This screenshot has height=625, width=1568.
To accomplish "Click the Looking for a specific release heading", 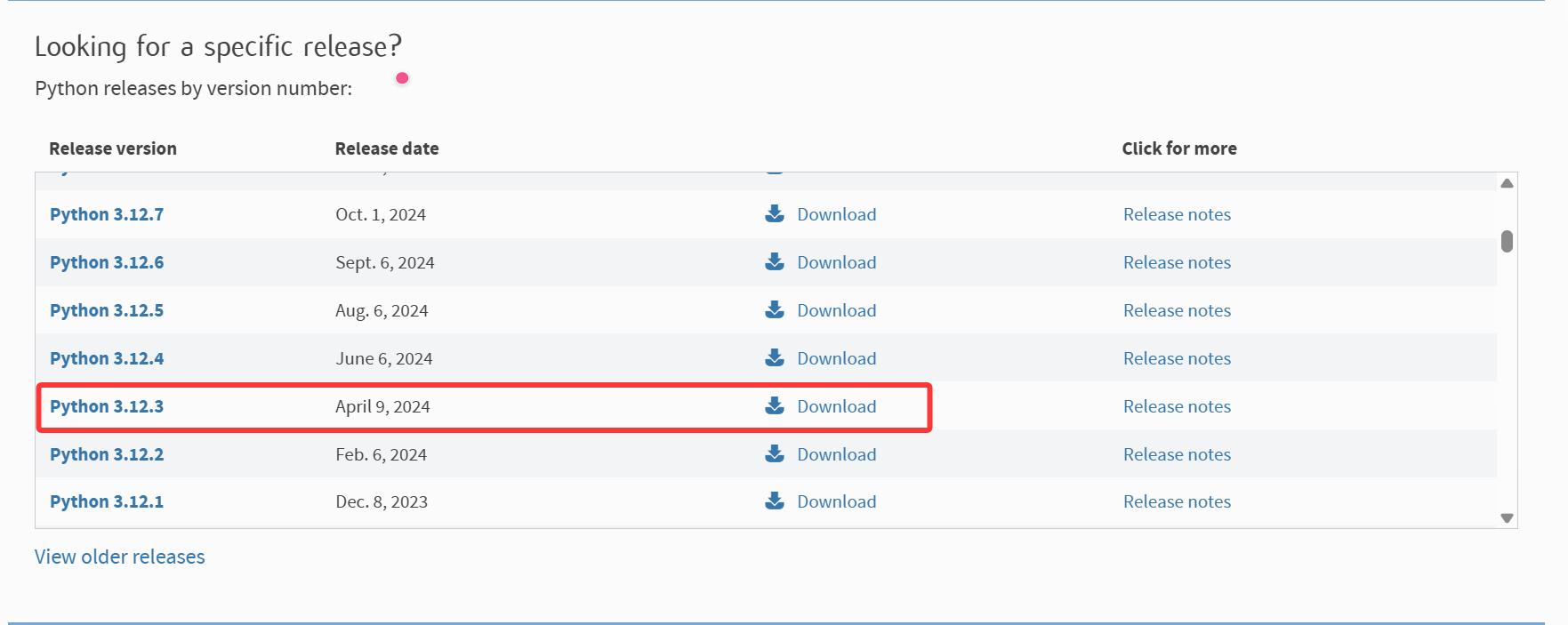I will tap(218, 46).
